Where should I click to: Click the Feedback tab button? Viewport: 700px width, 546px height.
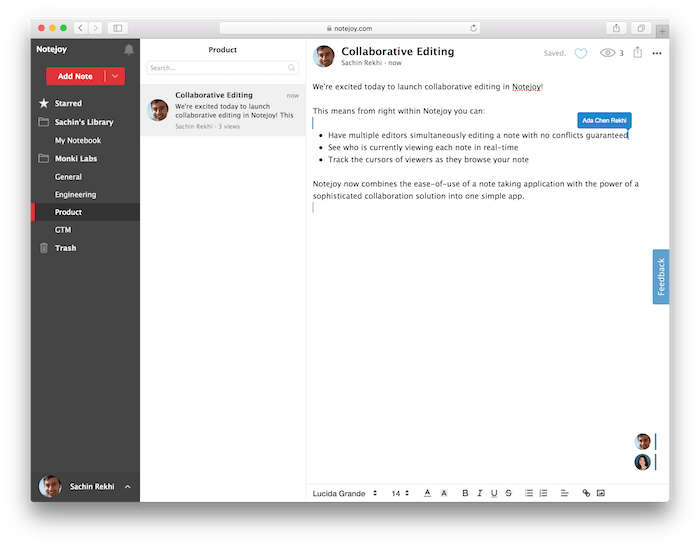[x=661, y=277]
